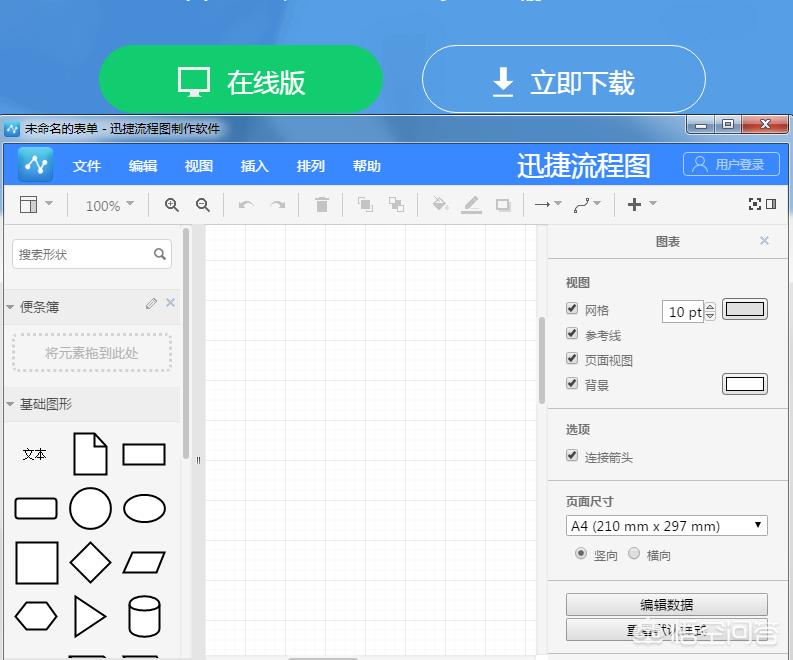The width and height of the screenshot is (793, 660).
Task: Click the redo arrow icon
Action: (x=278, y=205)
